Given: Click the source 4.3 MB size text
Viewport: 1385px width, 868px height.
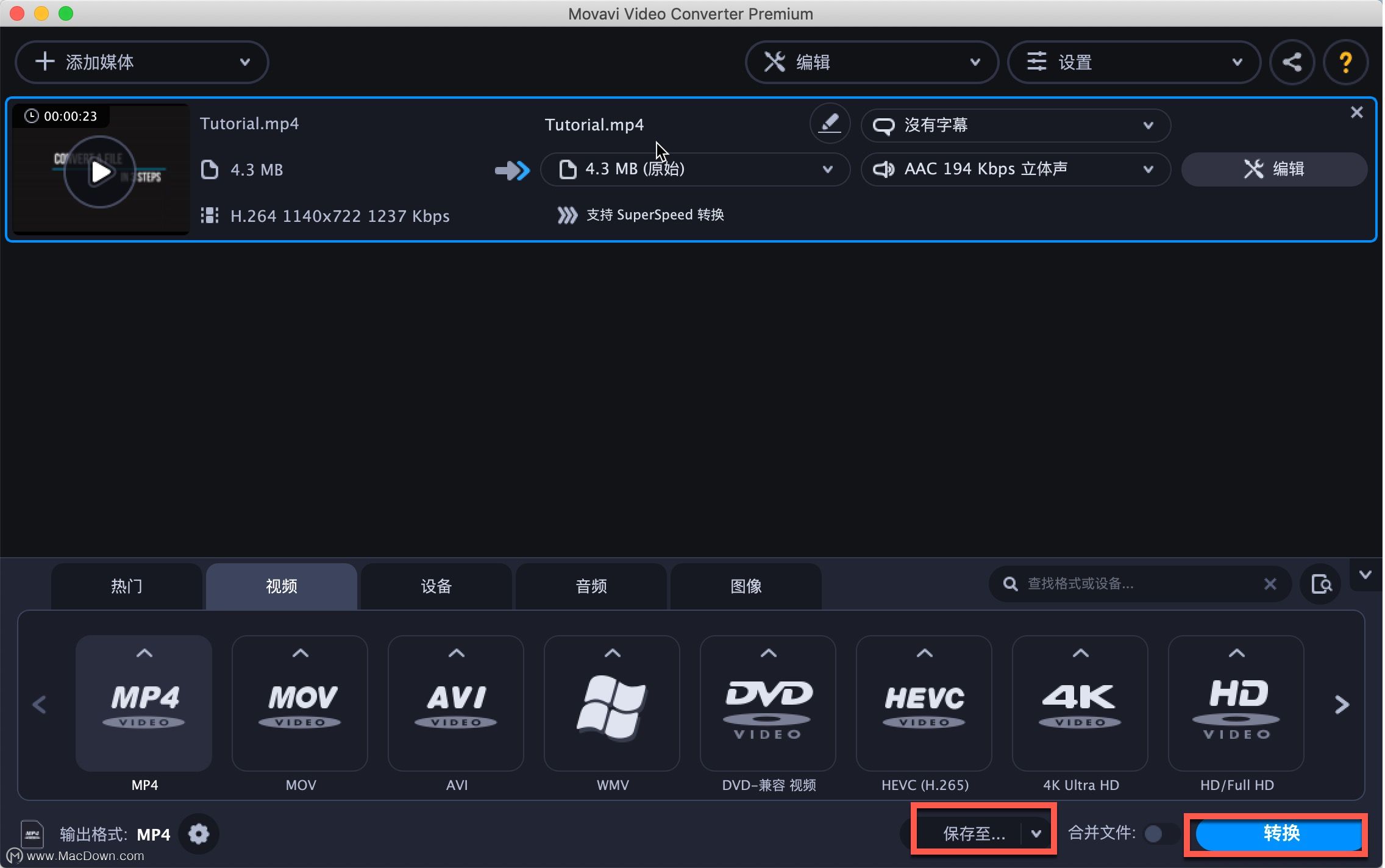Looking at the screenshot, I should coord(257,170).
